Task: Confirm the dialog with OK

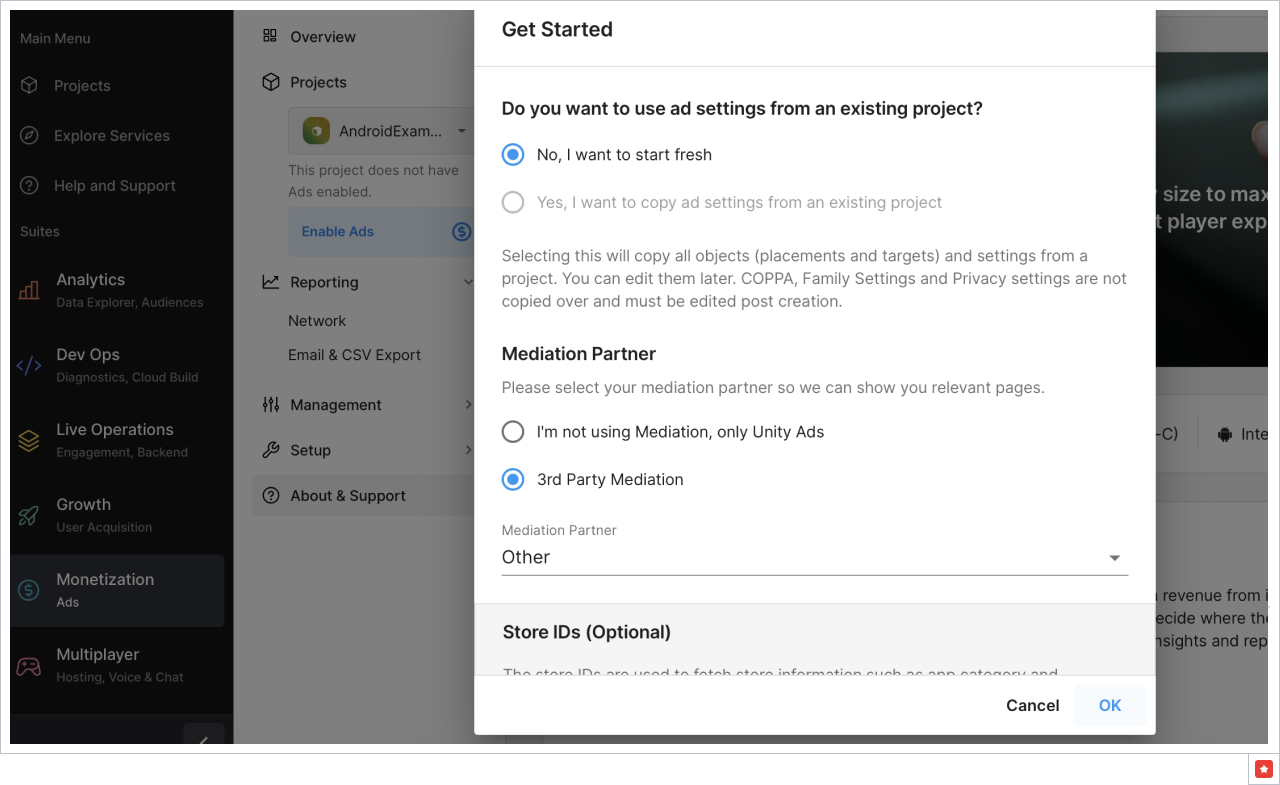Action: [x=1109, y=706]
